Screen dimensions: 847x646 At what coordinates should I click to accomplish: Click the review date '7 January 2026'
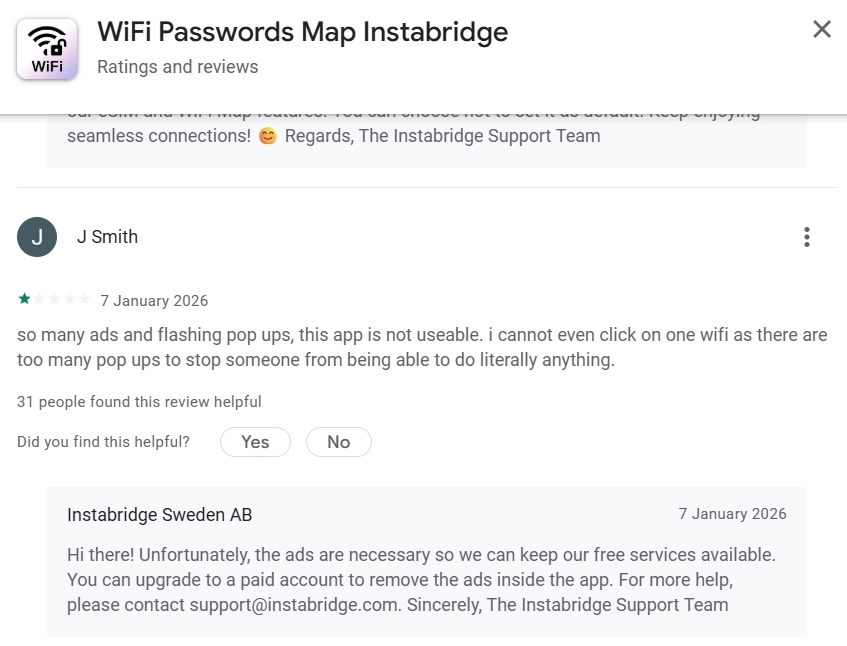coord(154,300)
